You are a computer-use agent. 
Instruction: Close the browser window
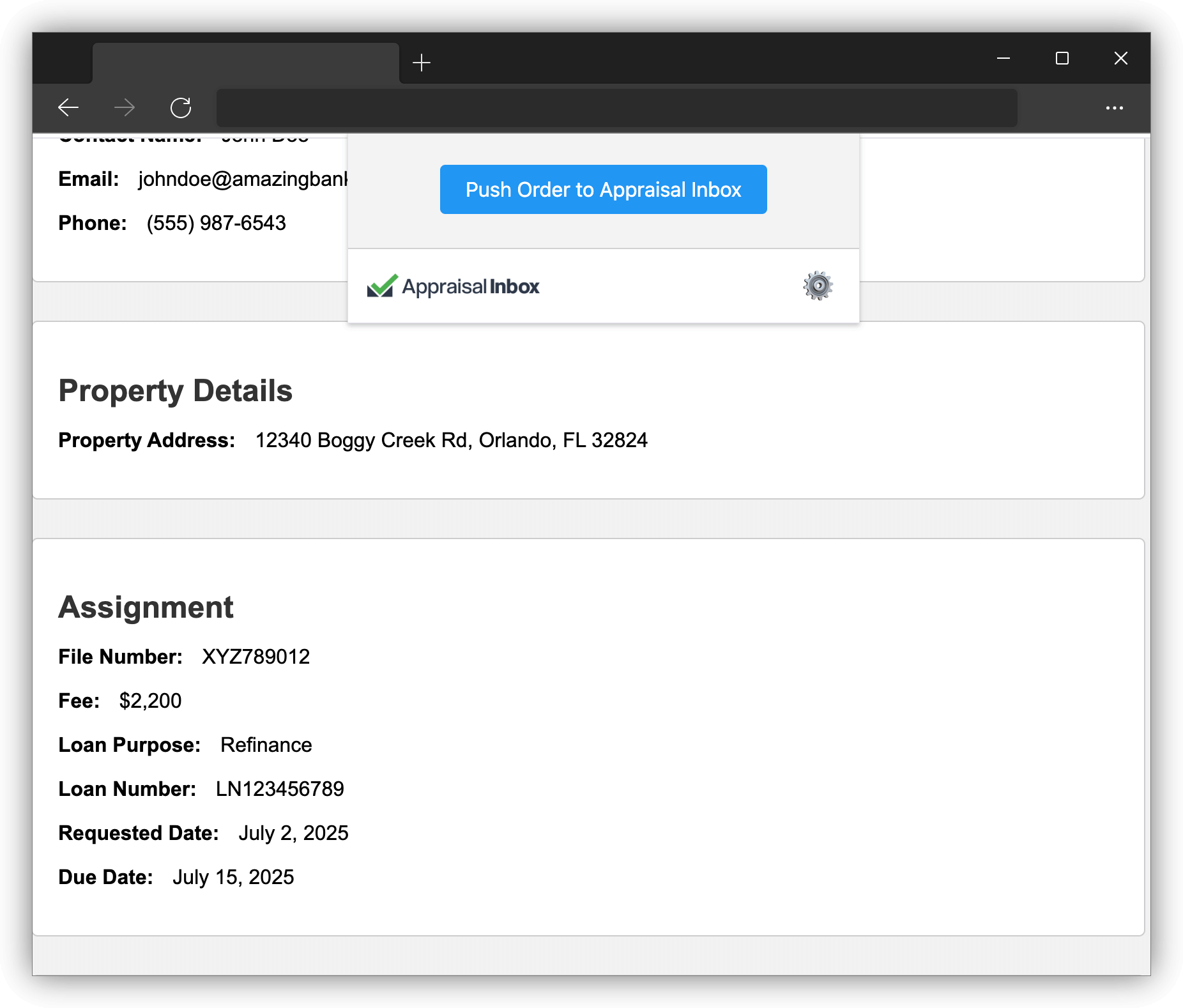(1120, 59)
